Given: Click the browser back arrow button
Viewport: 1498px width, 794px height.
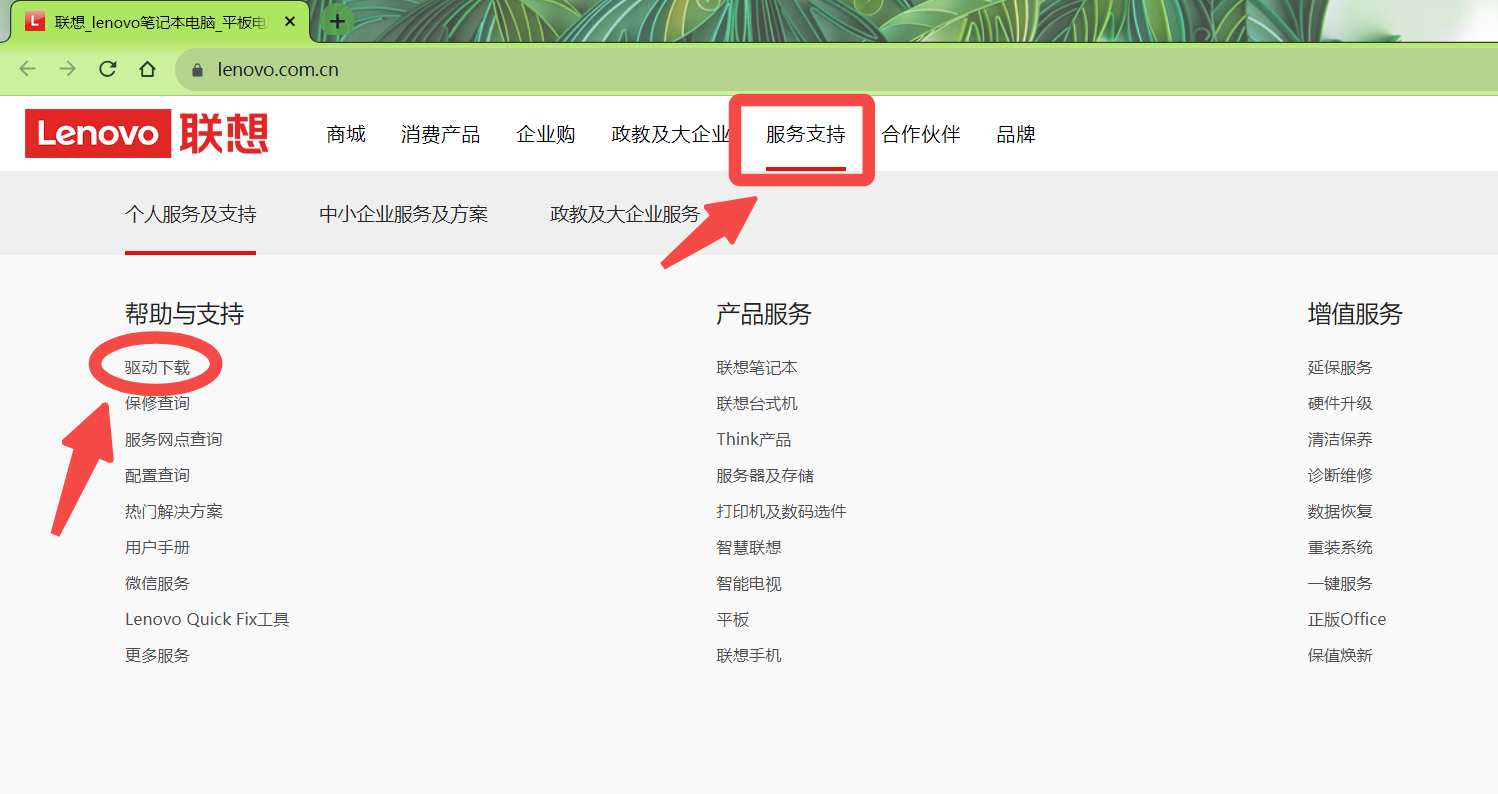Looking at the screenshot, I should 27,69.
